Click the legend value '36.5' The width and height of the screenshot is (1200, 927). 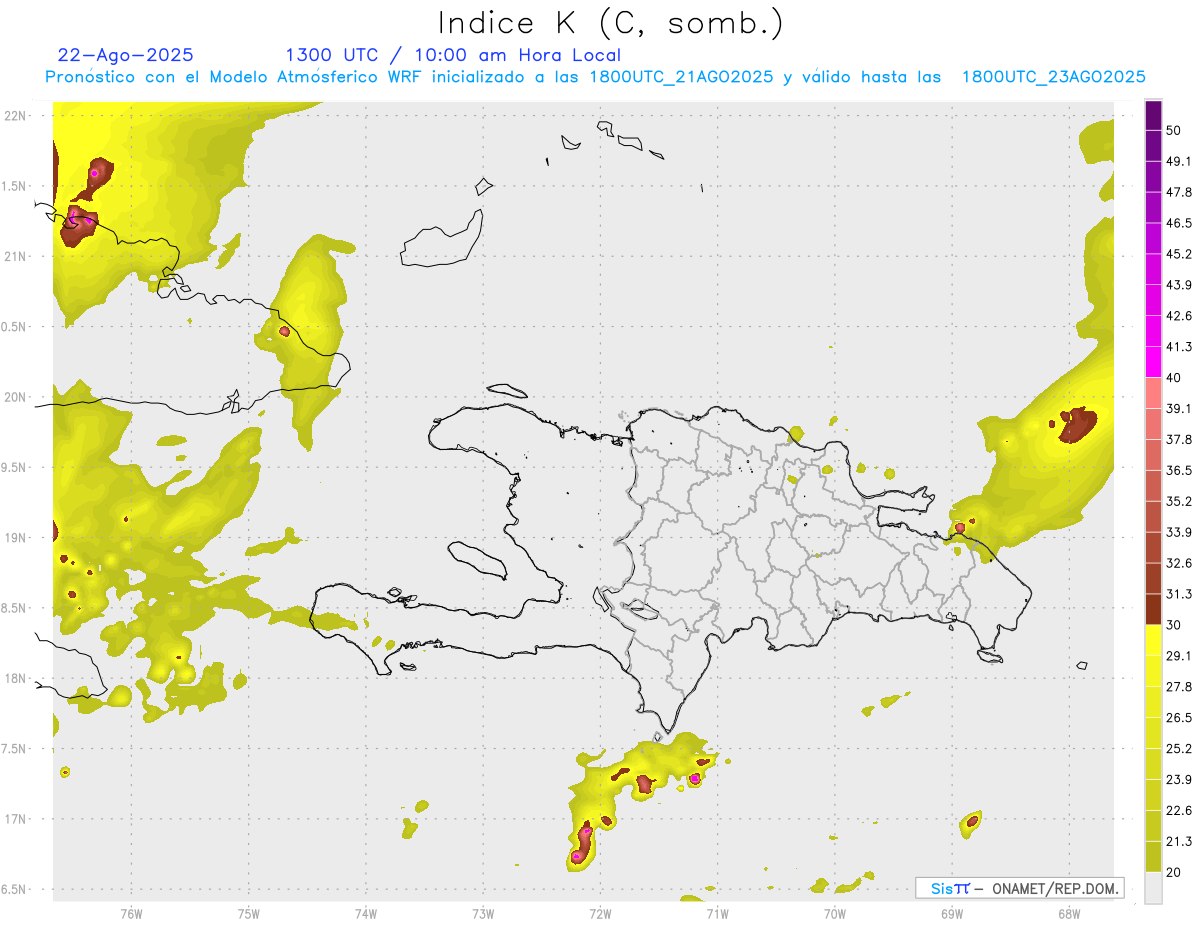pyautogui.click(x=1179, y=470)
